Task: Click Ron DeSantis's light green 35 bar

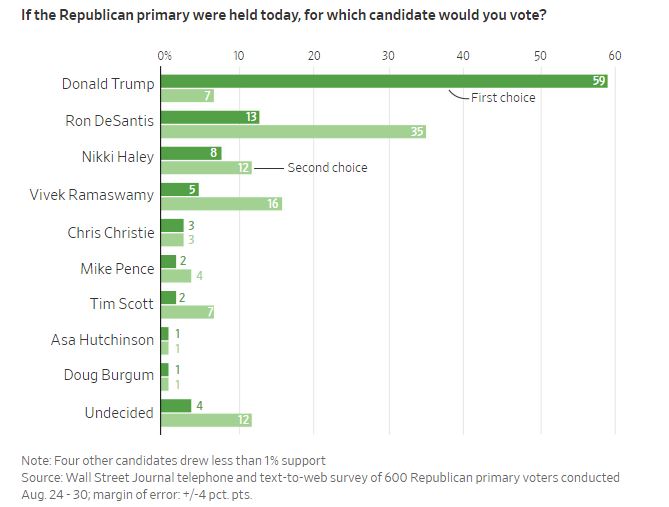Action: [x=293, y=131]
